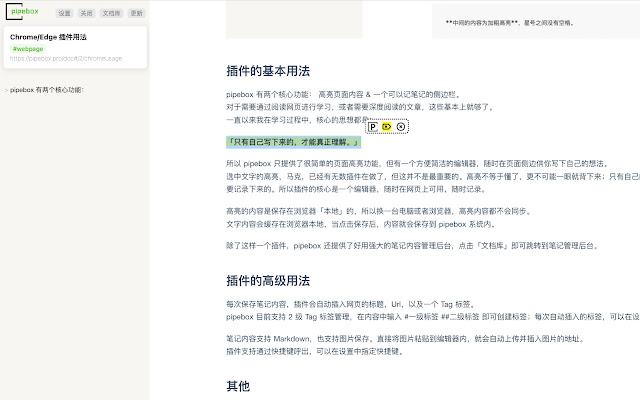Viewport: 640px width, 400px height.
Task: Click the Chrome/Edge 插件用法 card title
Action: (48, 37)
